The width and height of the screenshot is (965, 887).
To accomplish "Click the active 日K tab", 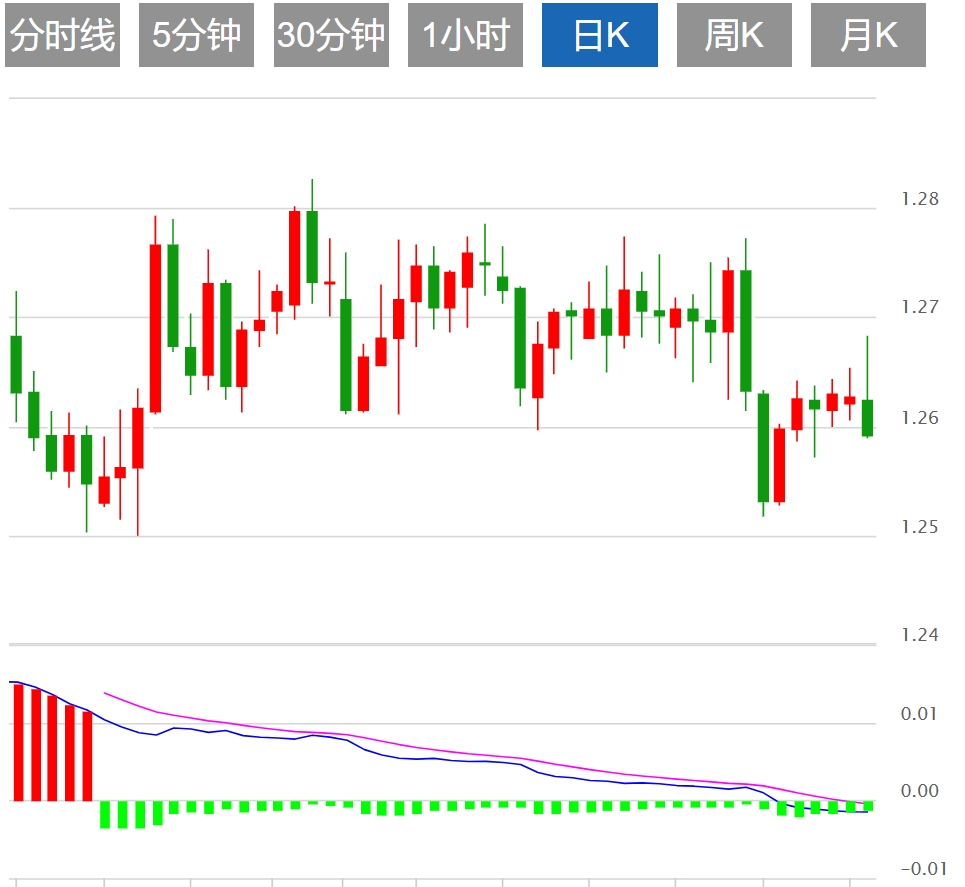I will click(x=600, y=35).
